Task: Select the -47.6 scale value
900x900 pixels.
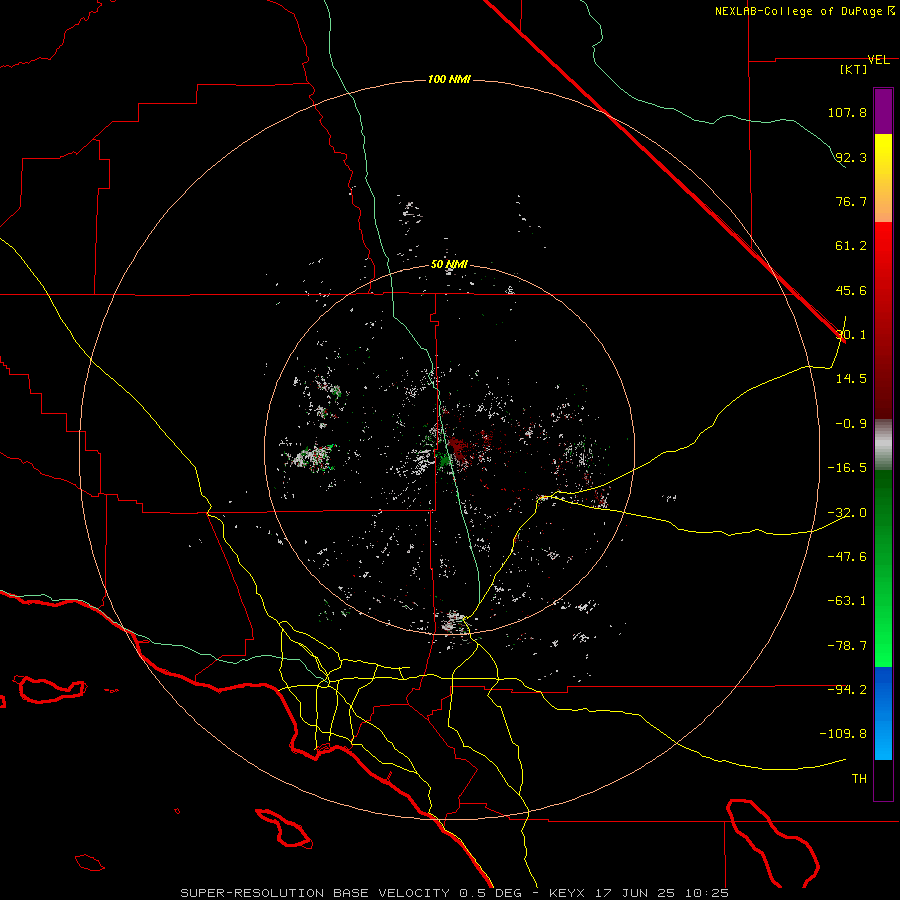Action: point(847,557)
